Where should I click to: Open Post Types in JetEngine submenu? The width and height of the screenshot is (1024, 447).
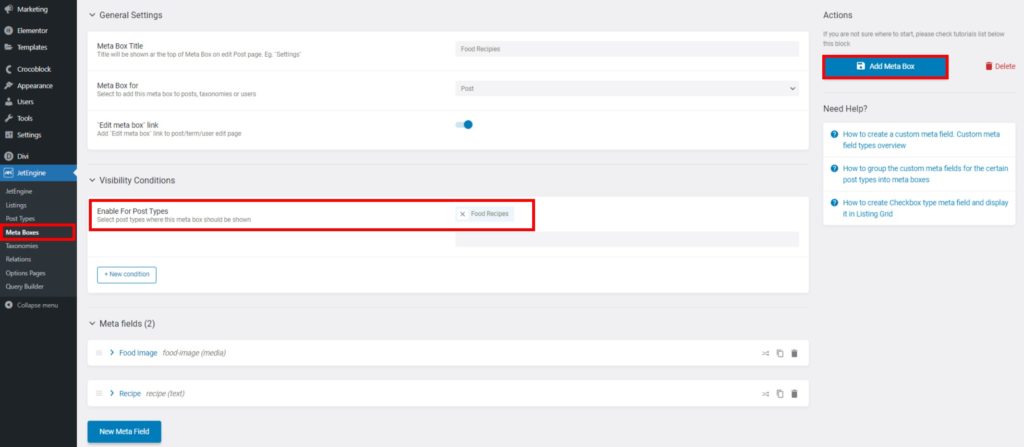pos(20,218)
